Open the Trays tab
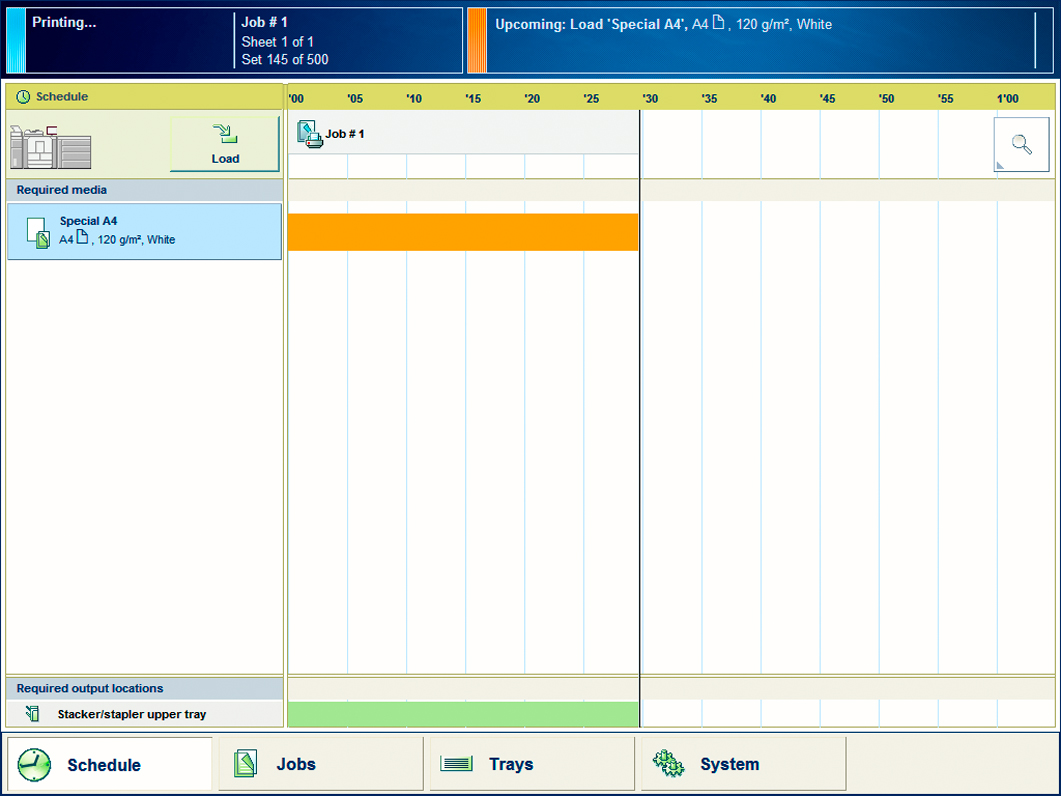Image resolution: width=1061 pixels, height=796 pixels. [531, 764]
